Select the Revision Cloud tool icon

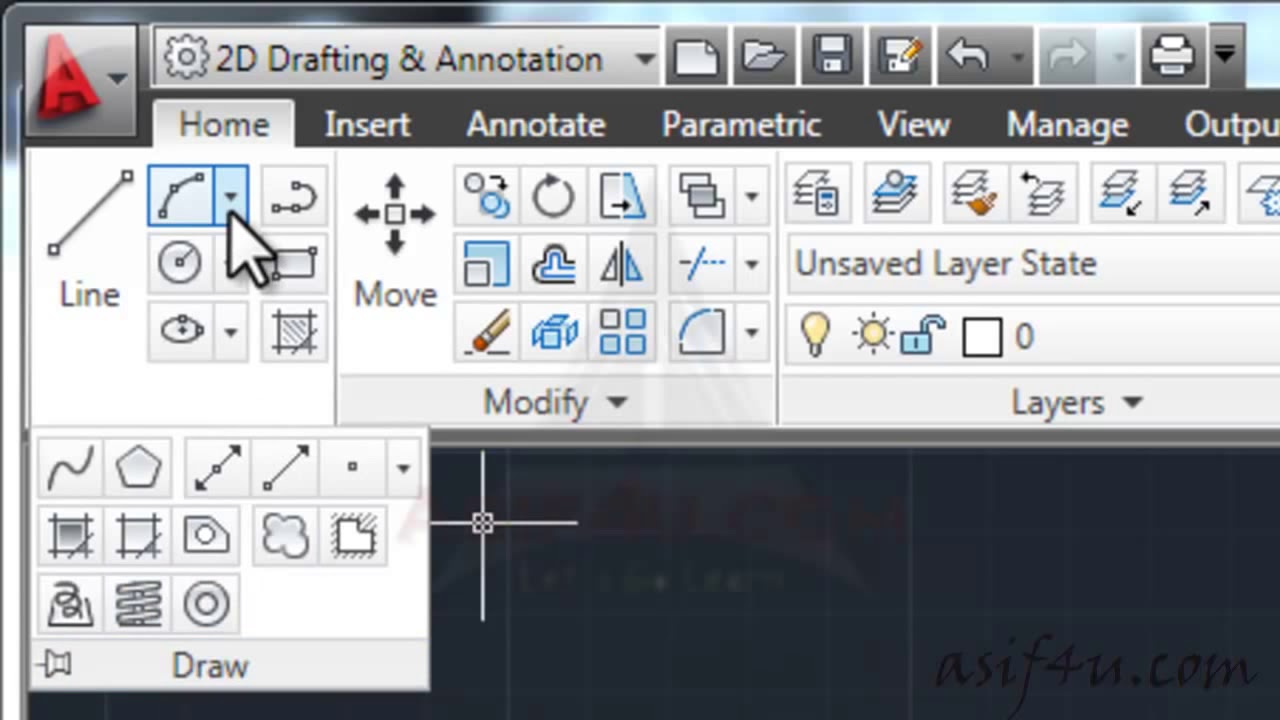(285, 535)
